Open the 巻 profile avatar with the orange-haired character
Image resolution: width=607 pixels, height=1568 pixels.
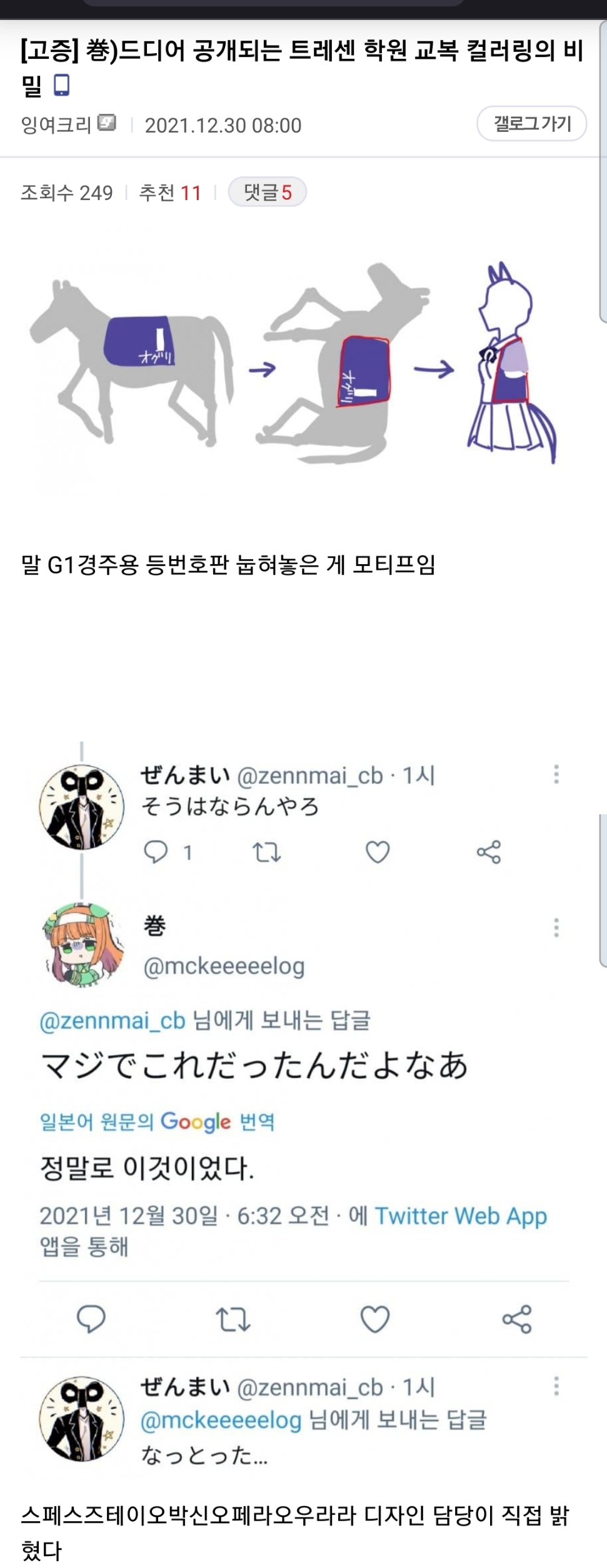[83, 944]
